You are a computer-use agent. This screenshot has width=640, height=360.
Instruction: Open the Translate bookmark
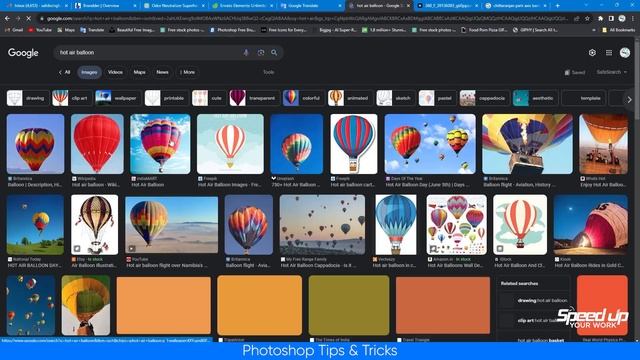tap(92, 30)
